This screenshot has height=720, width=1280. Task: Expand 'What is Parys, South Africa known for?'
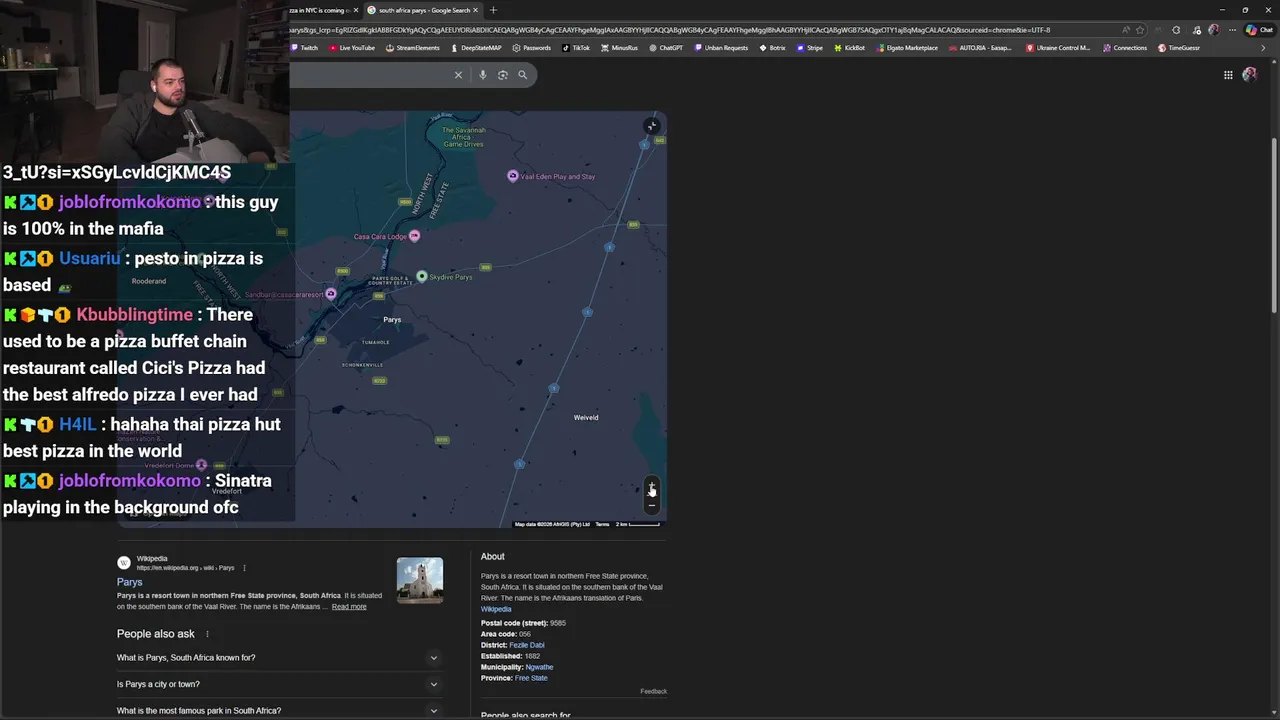278,658
